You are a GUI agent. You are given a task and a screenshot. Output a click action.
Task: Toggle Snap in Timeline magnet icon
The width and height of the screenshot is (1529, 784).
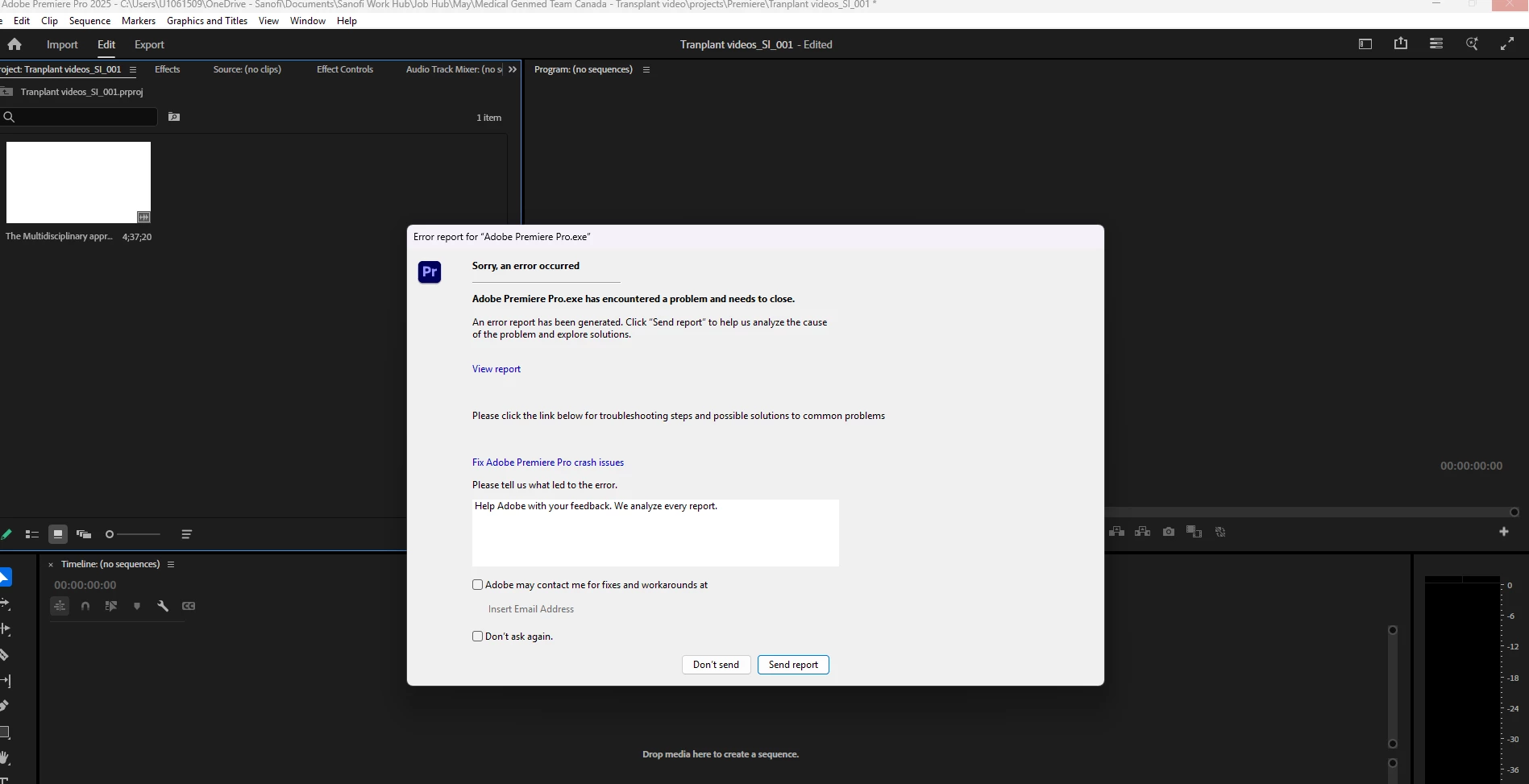click(x=85, y=606)
